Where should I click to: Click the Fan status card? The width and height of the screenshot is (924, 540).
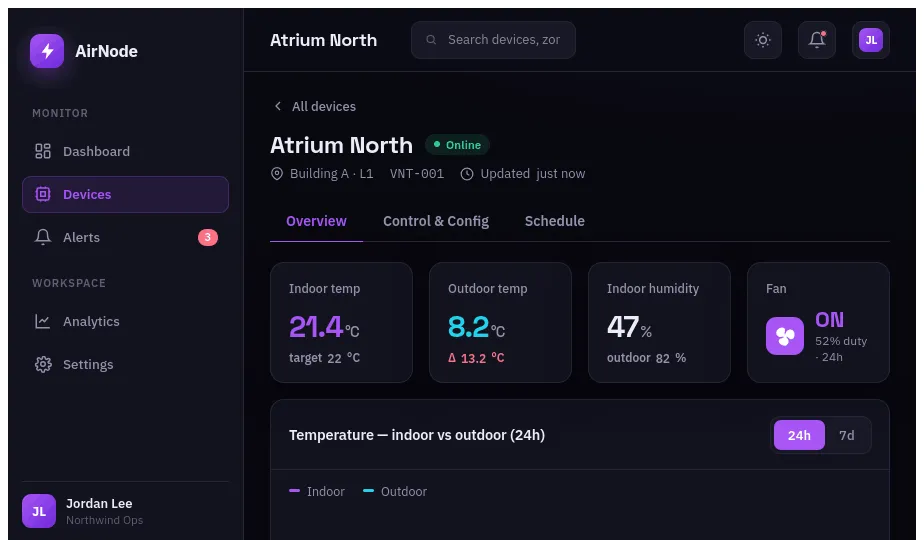tap(819, 322)
